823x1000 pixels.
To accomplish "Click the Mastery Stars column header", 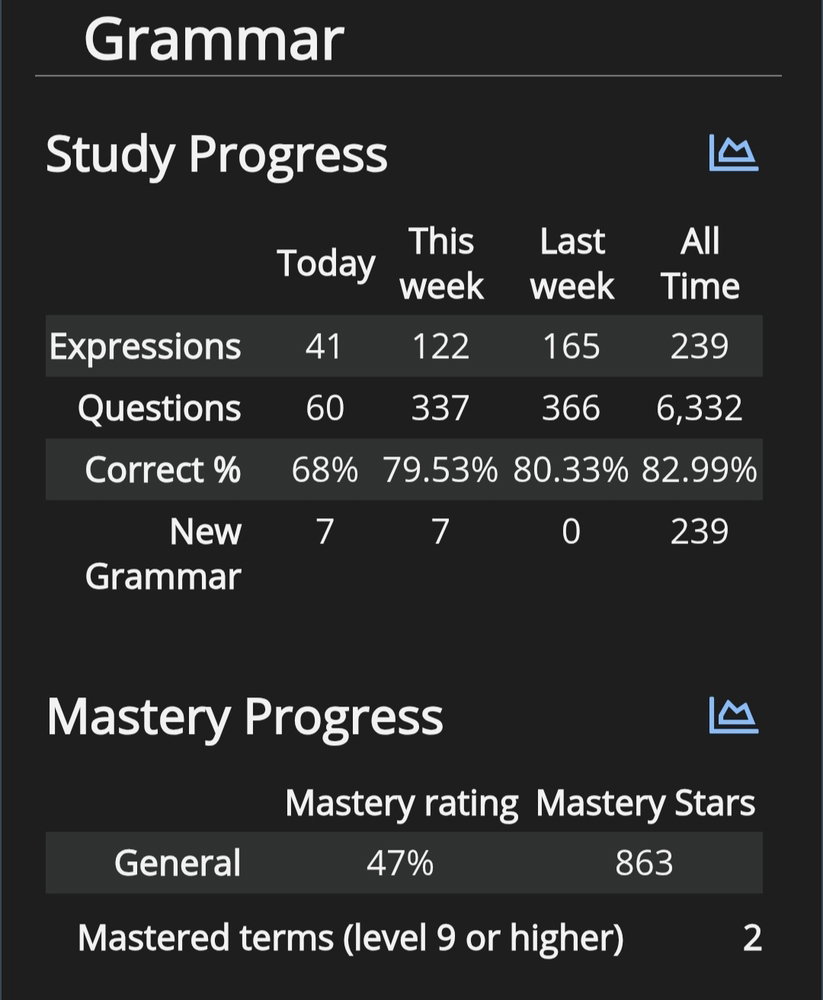I will [645, 803].
